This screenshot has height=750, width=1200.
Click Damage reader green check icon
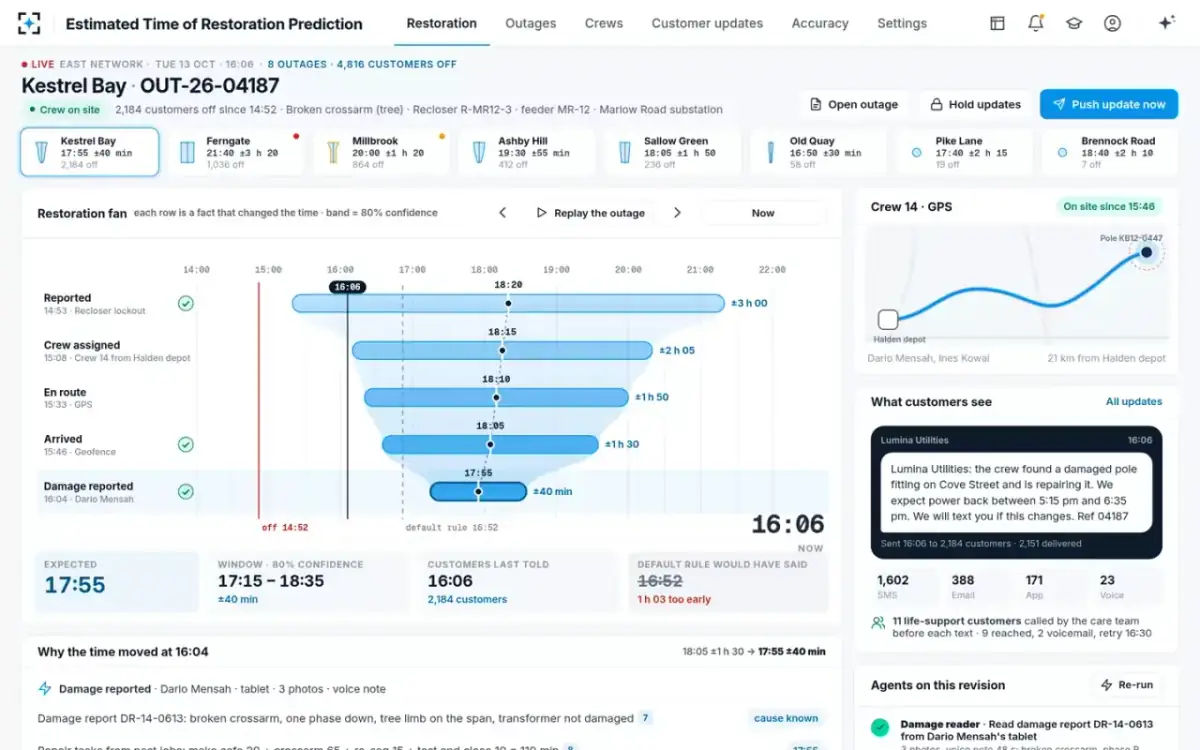pyautogui.click(x=880, y=728)
